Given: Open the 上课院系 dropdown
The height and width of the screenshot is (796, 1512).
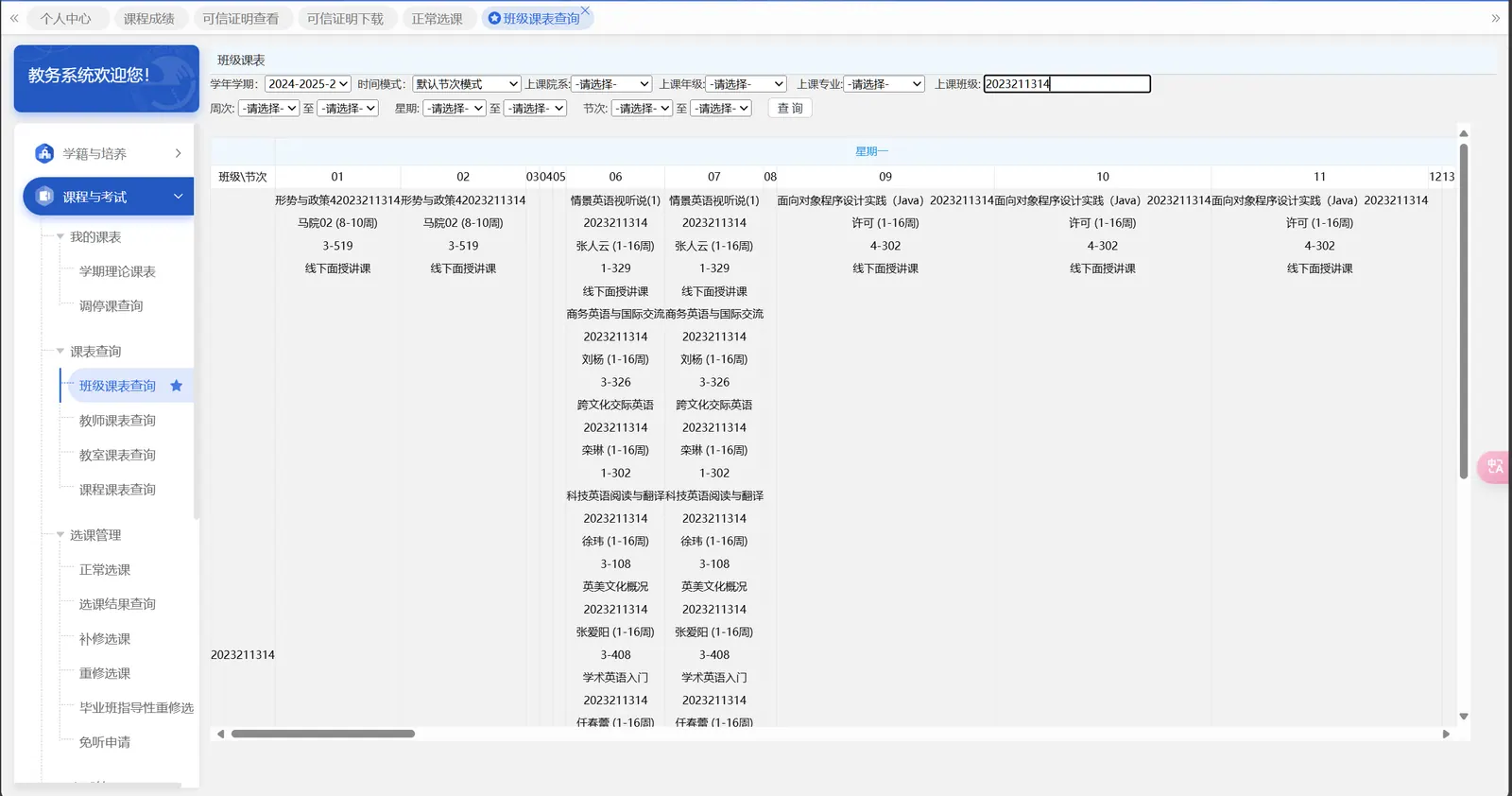Looking at the screenshot, I should (x=611, y=84).
